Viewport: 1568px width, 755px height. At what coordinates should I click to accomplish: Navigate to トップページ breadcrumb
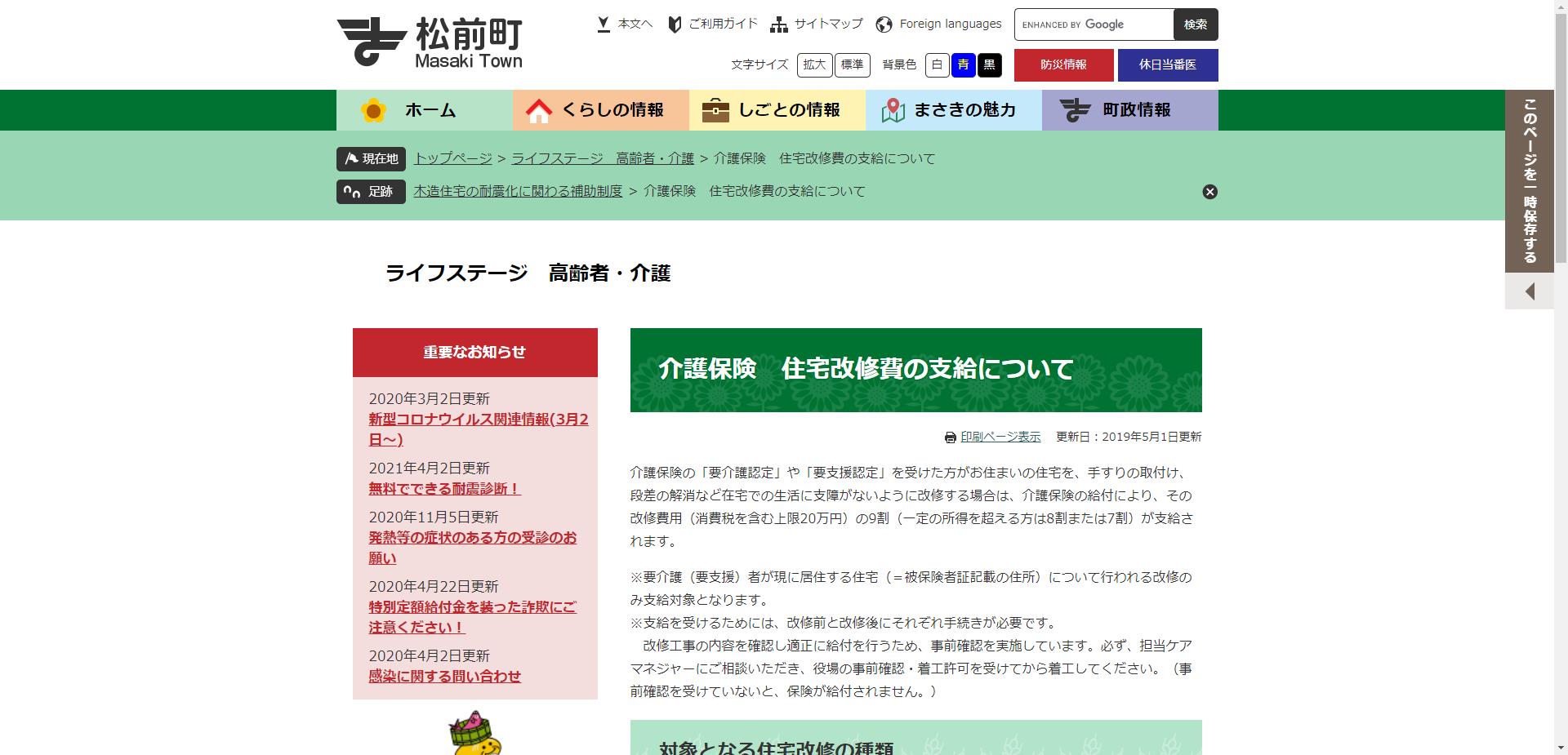click(452, 158)
